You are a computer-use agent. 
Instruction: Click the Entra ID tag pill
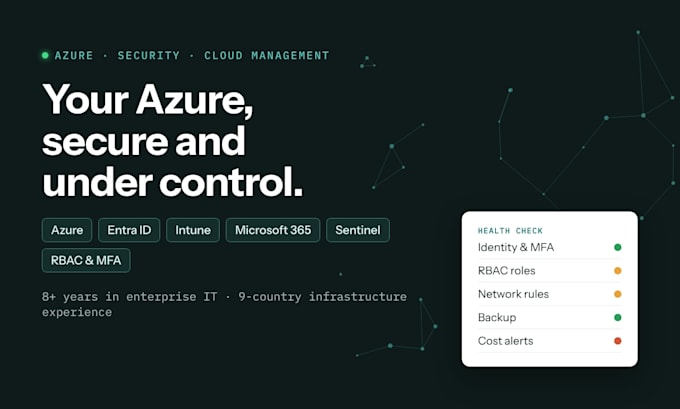click(x=129, y=230)
